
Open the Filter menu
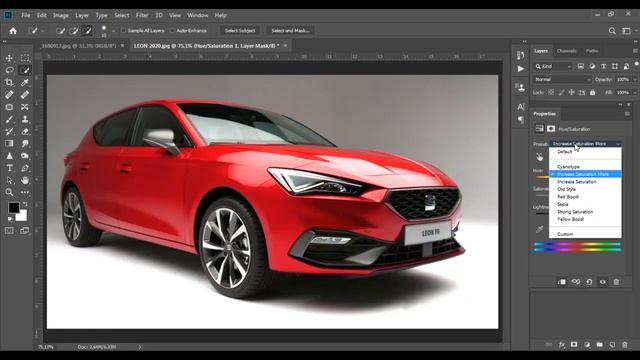point(142,15)
